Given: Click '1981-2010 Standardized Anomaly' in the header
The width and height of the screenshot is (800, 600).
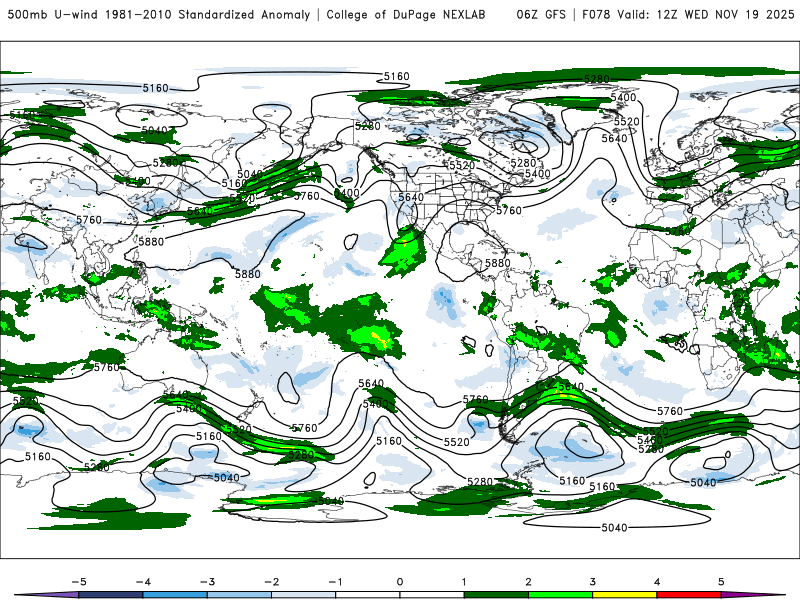Looking at the screenshot, I should coord(208,15).
